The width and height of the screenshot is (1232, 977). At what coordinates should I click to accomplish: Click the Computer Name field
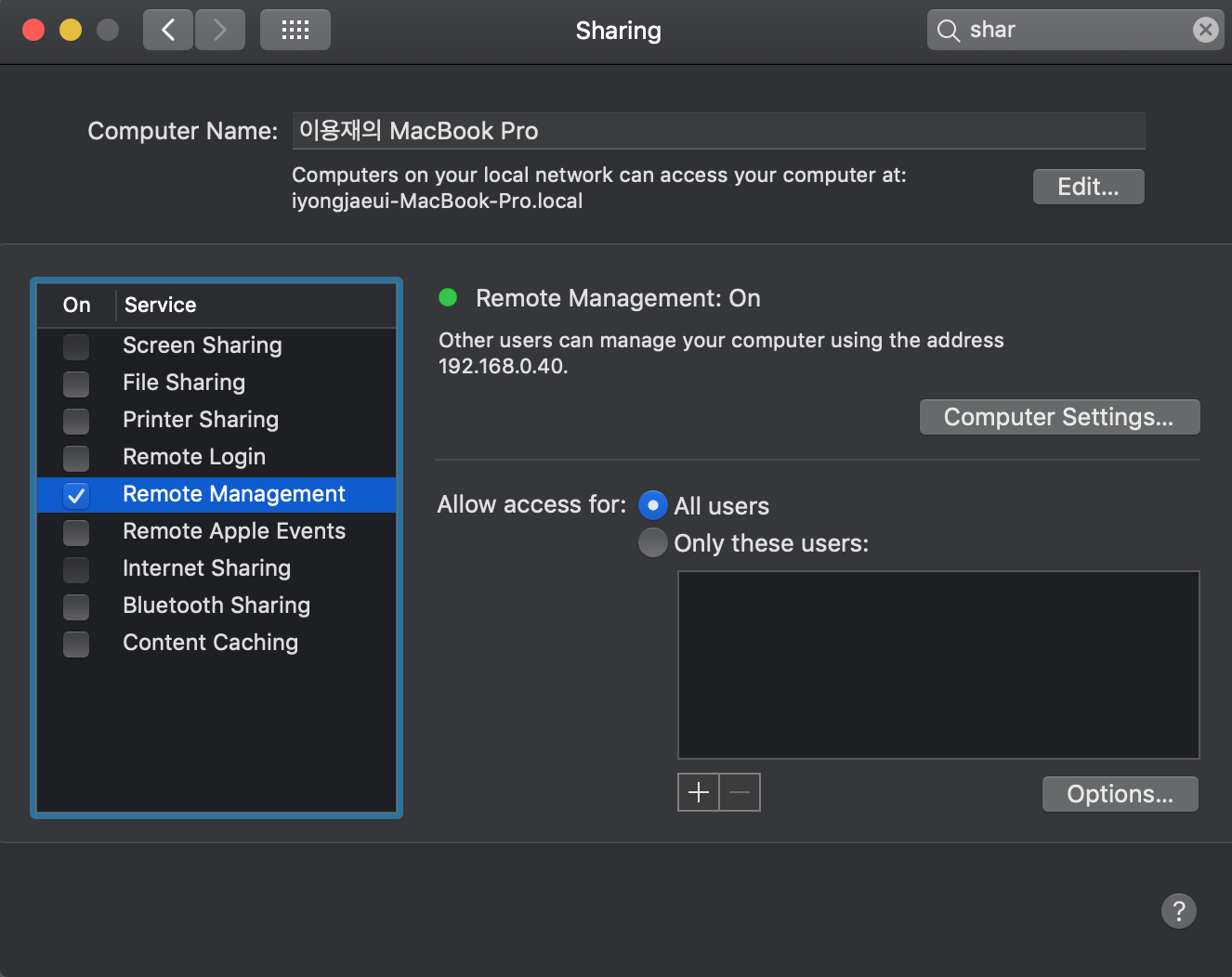pyautogui.click(x=718, y=131)
